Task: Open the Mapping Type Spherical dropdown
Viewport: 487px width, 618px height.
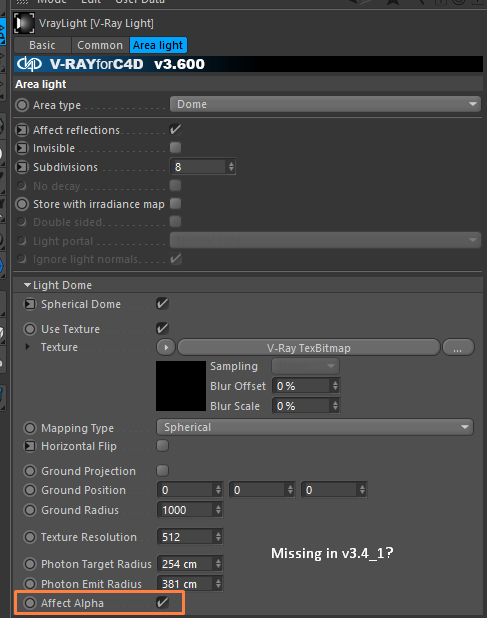Action: (x=315, y=427)
